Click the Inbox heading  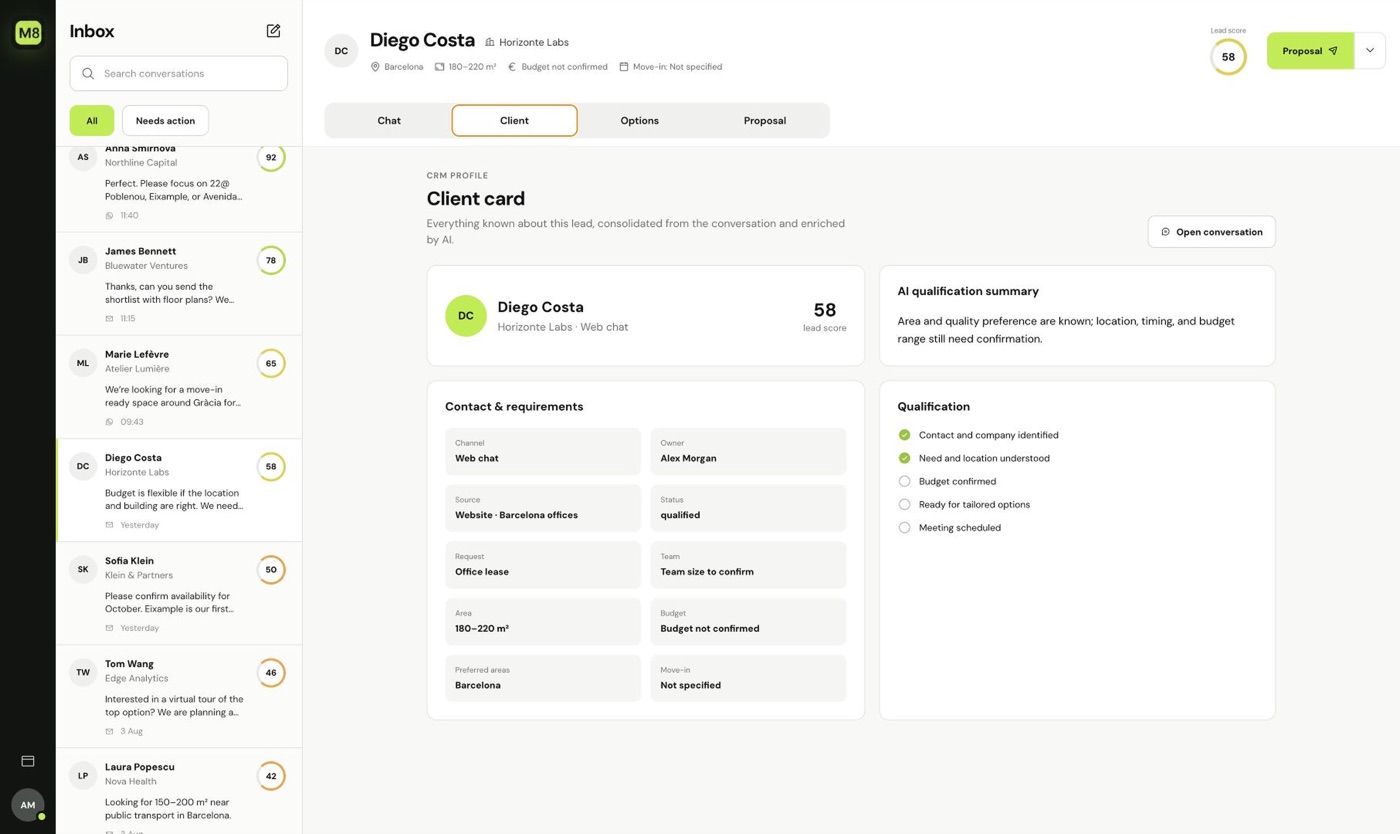[x=92, y=31]
